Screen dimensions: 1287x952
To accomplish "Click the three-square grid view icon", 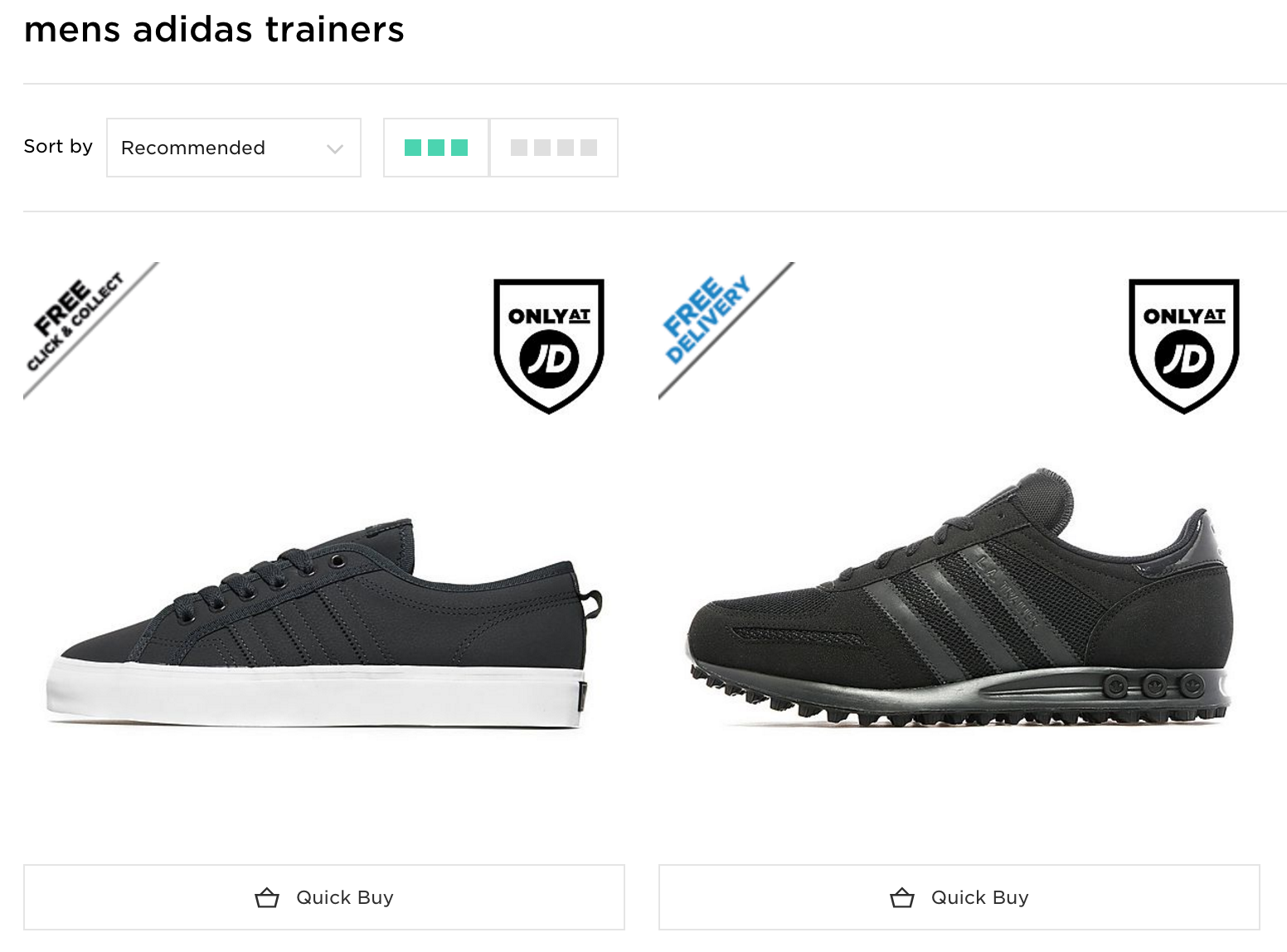I will (x=435, y=148).
